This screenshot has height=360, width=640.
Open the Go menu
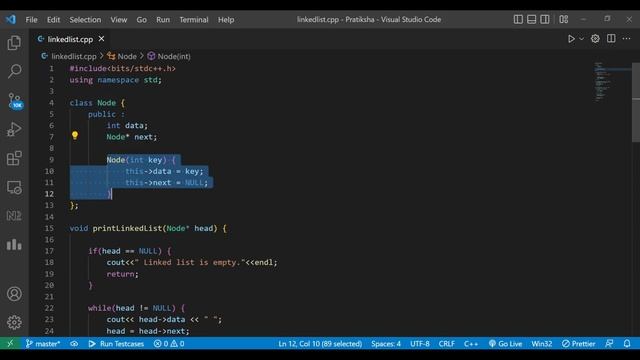(142, 20)
